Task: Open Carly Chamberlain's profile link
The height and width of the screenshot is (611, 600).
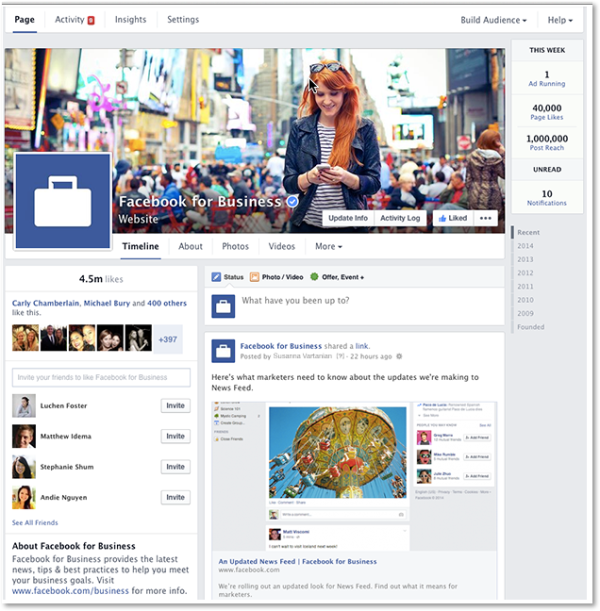Action: click(46, 303)
